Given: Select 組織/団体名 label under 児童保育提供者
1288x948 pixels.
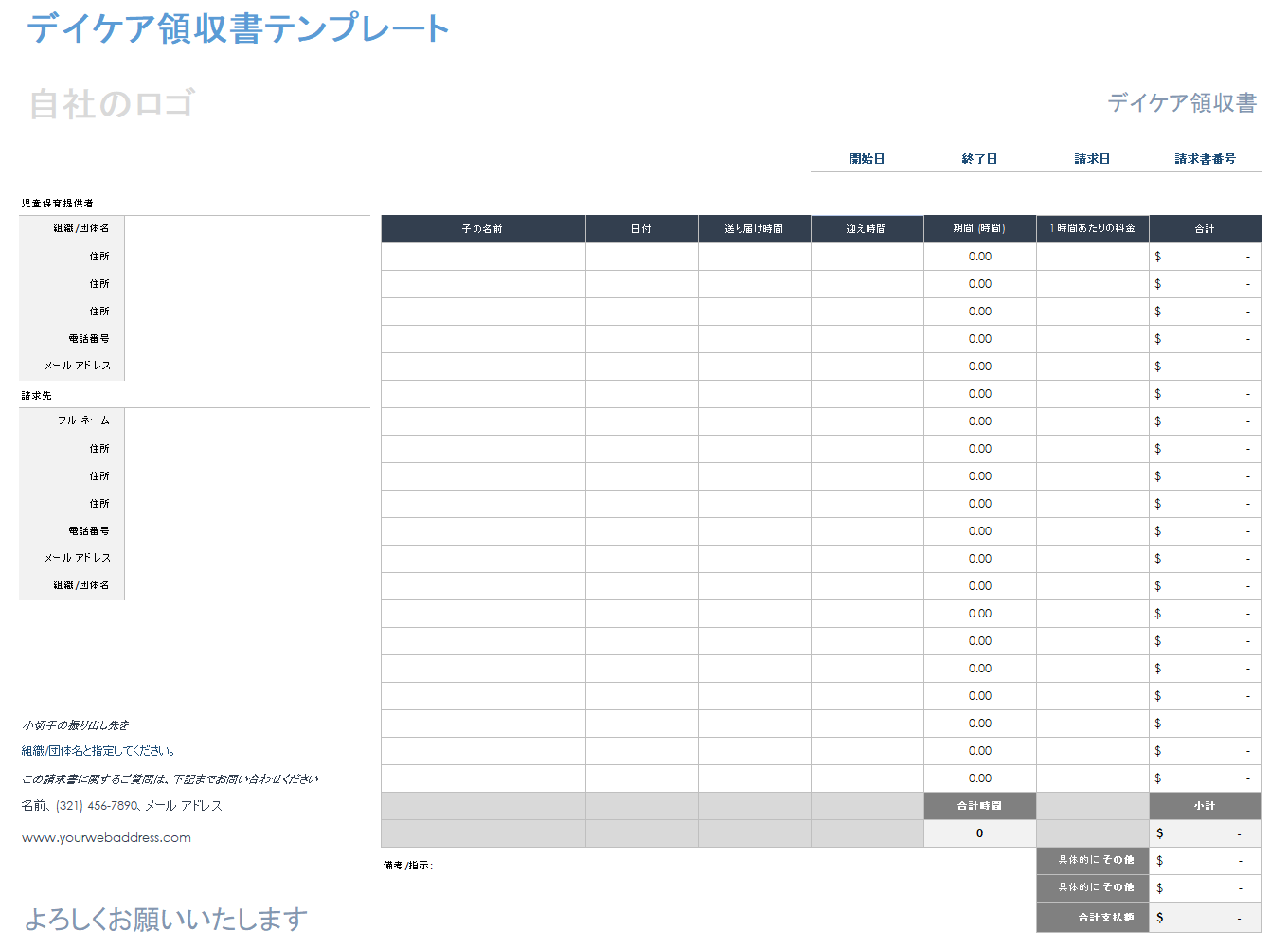Looking at the screenshot, I should [72, 228].
